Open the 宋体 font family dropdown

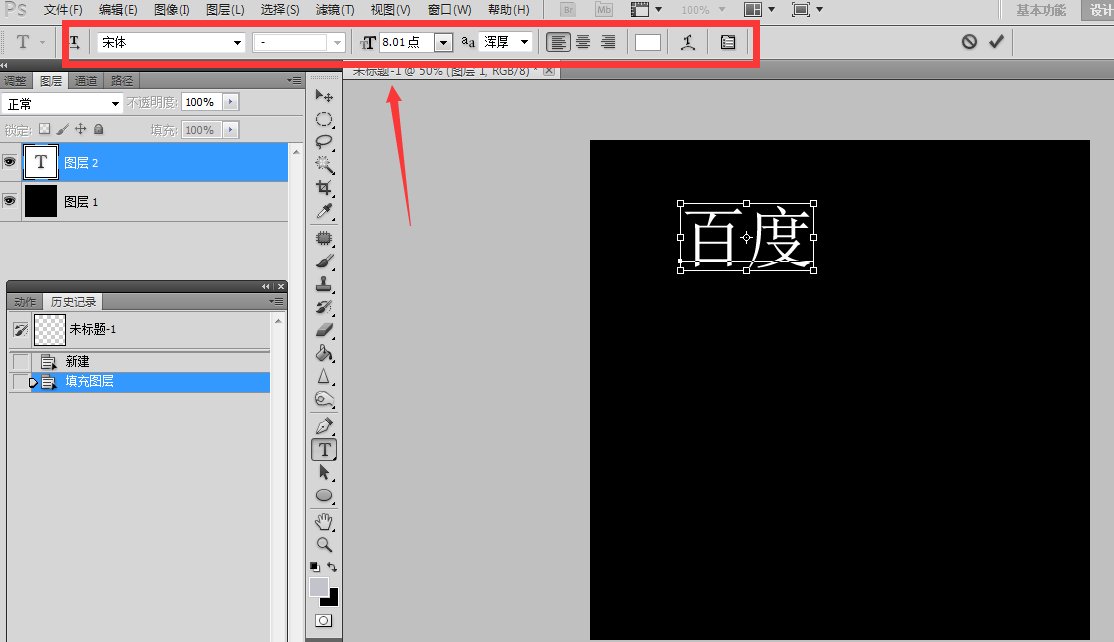(238, 42)
